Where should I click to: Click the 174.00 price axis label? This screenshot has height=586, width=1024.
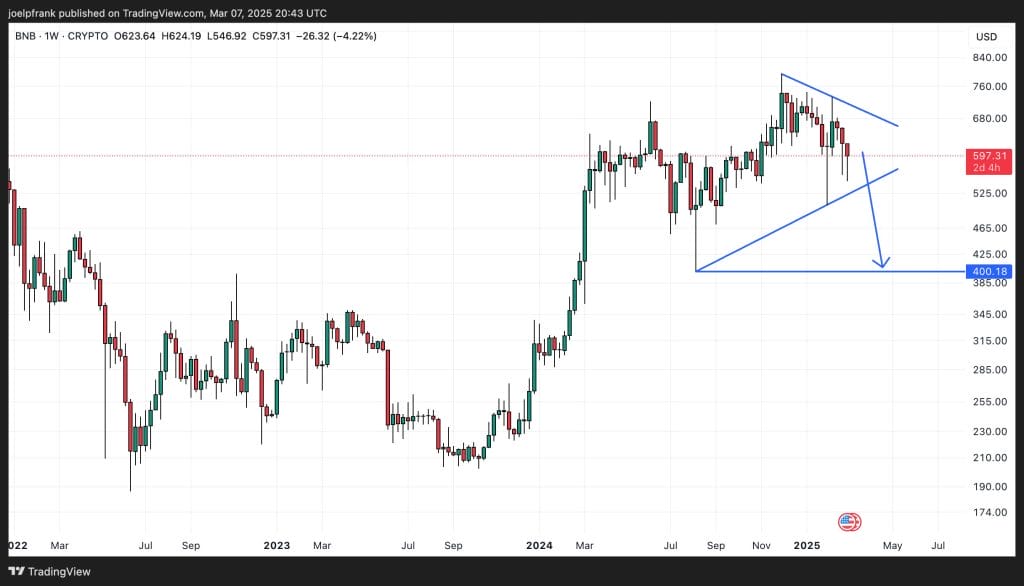point(986,512)
